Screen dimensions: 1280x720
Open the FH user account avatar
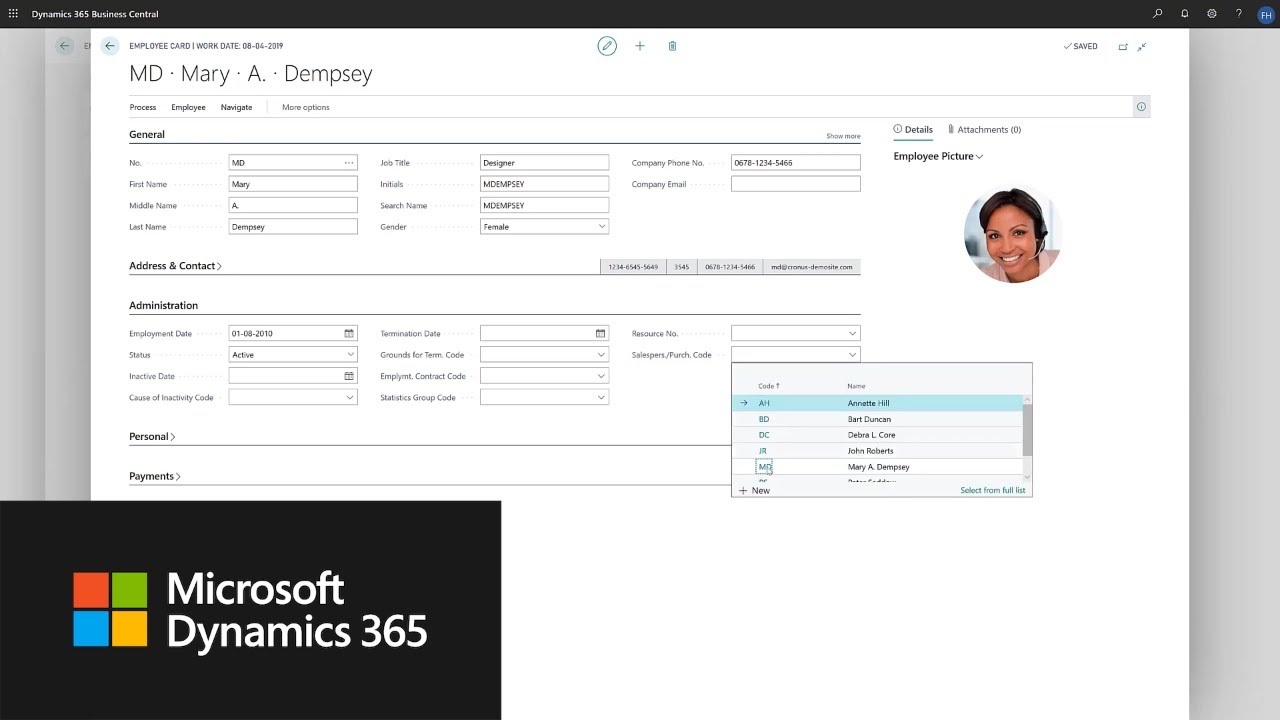click(1265, 14)
